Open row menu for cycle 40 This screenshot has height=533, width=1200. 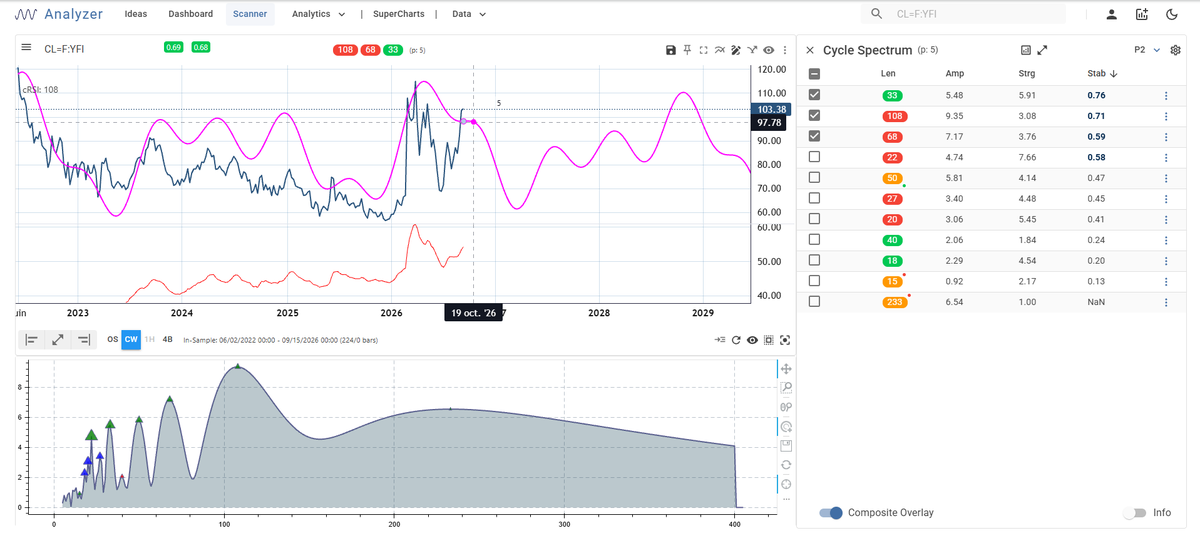point(1166,239)
